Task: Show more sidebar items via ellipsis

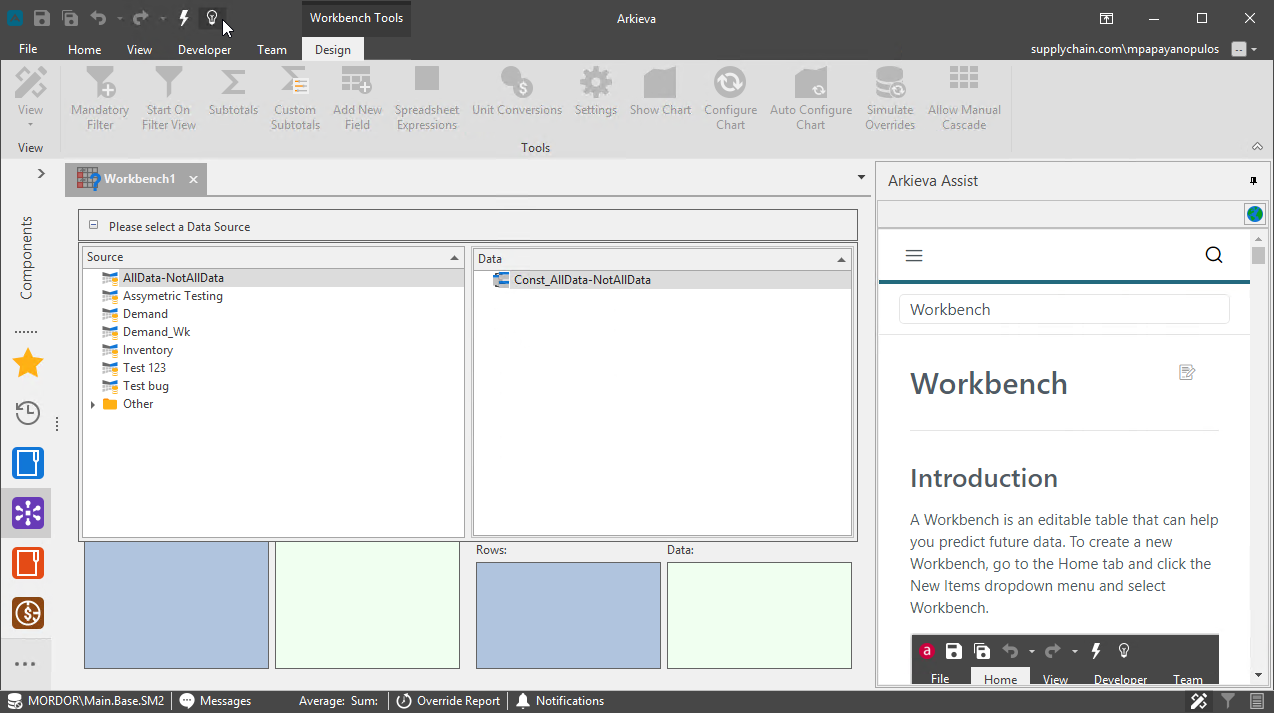Action: coord(25,664)
